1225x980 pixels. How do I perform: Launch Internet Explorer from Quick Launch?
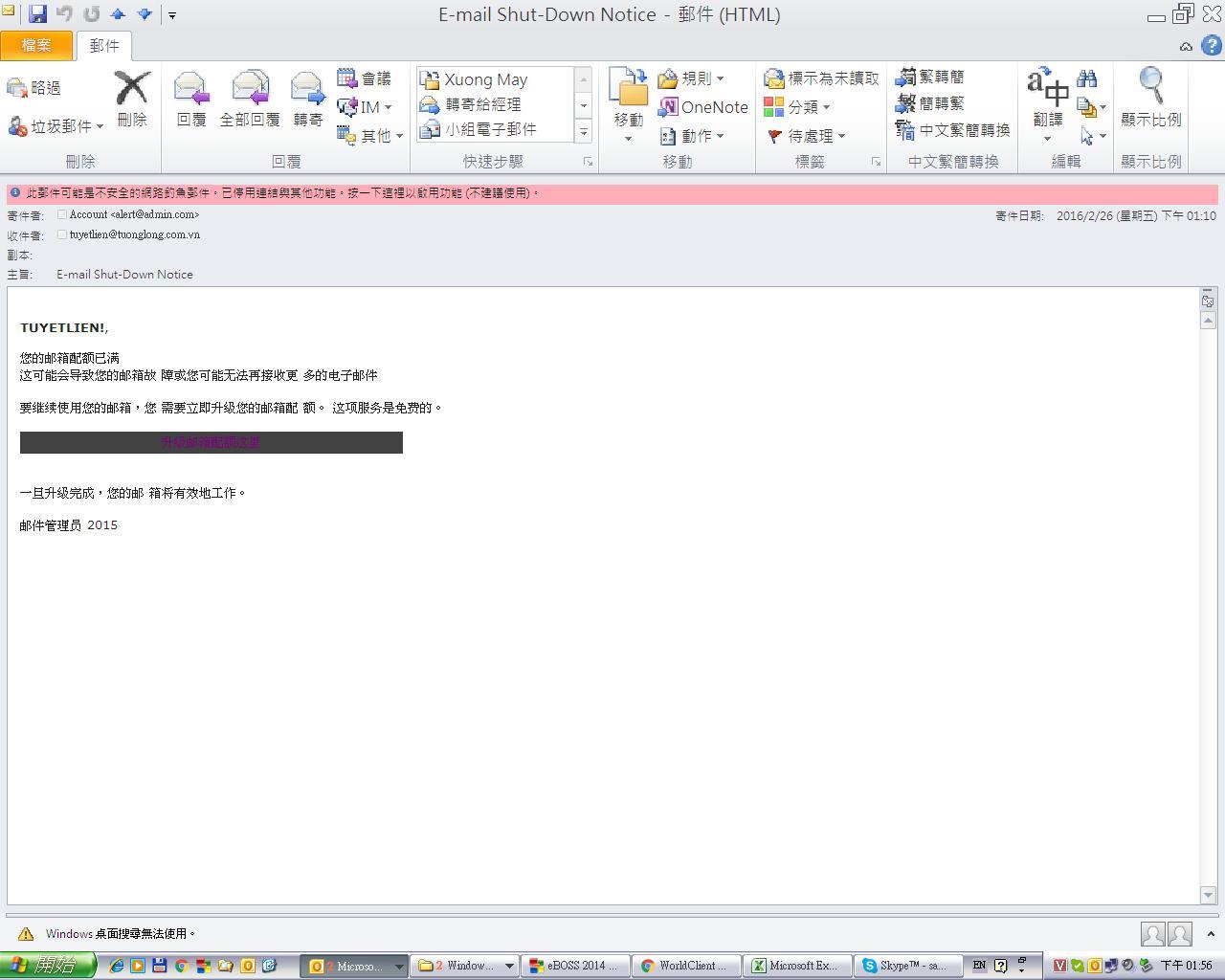point(117,966)
